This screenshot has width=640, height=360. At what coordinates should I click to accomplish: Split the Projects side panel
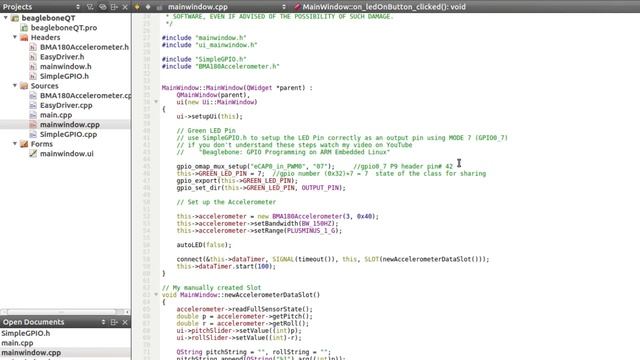pos(114,7)
